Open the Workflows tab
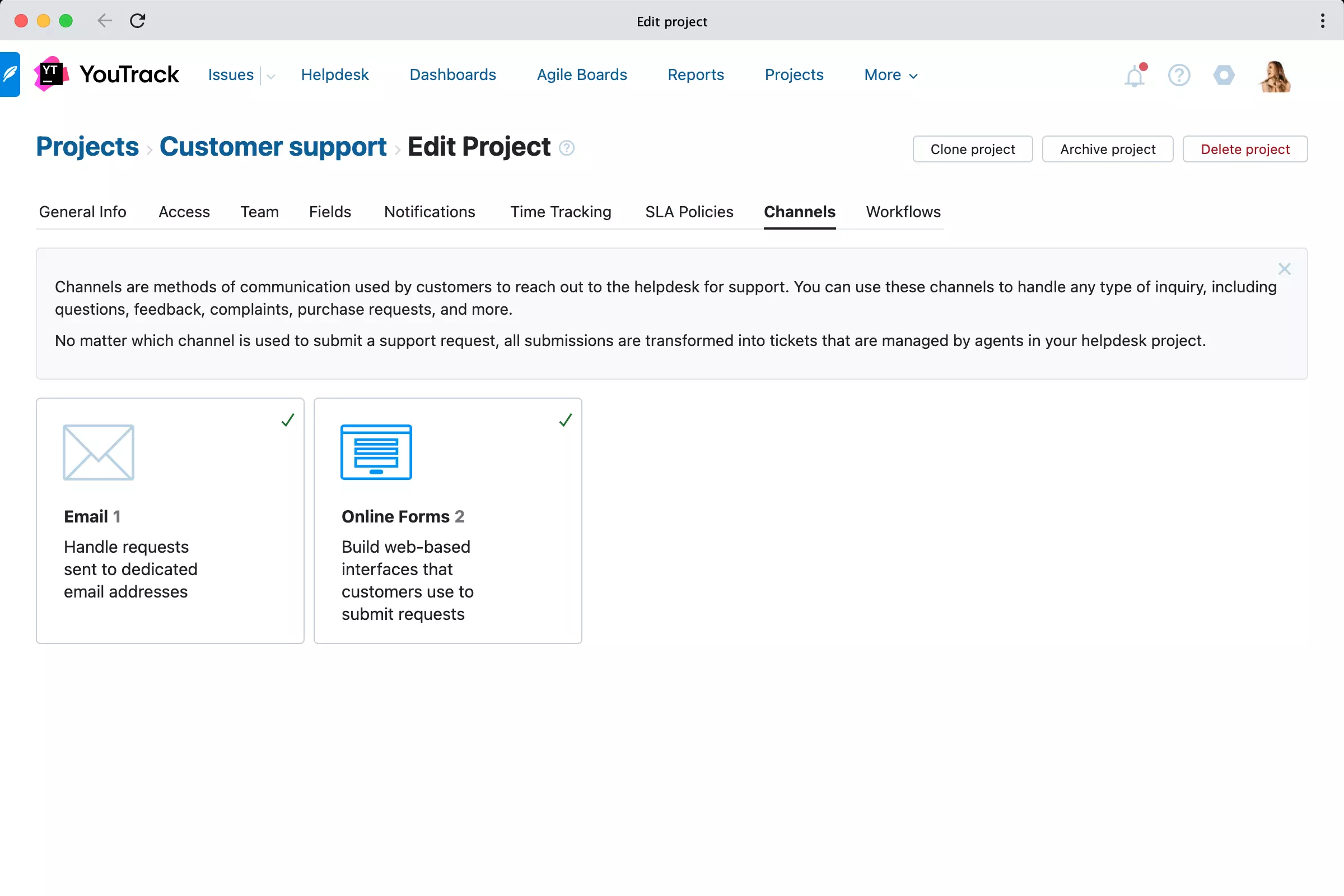This screenshot has width=1344, height=896. (903, 212)
